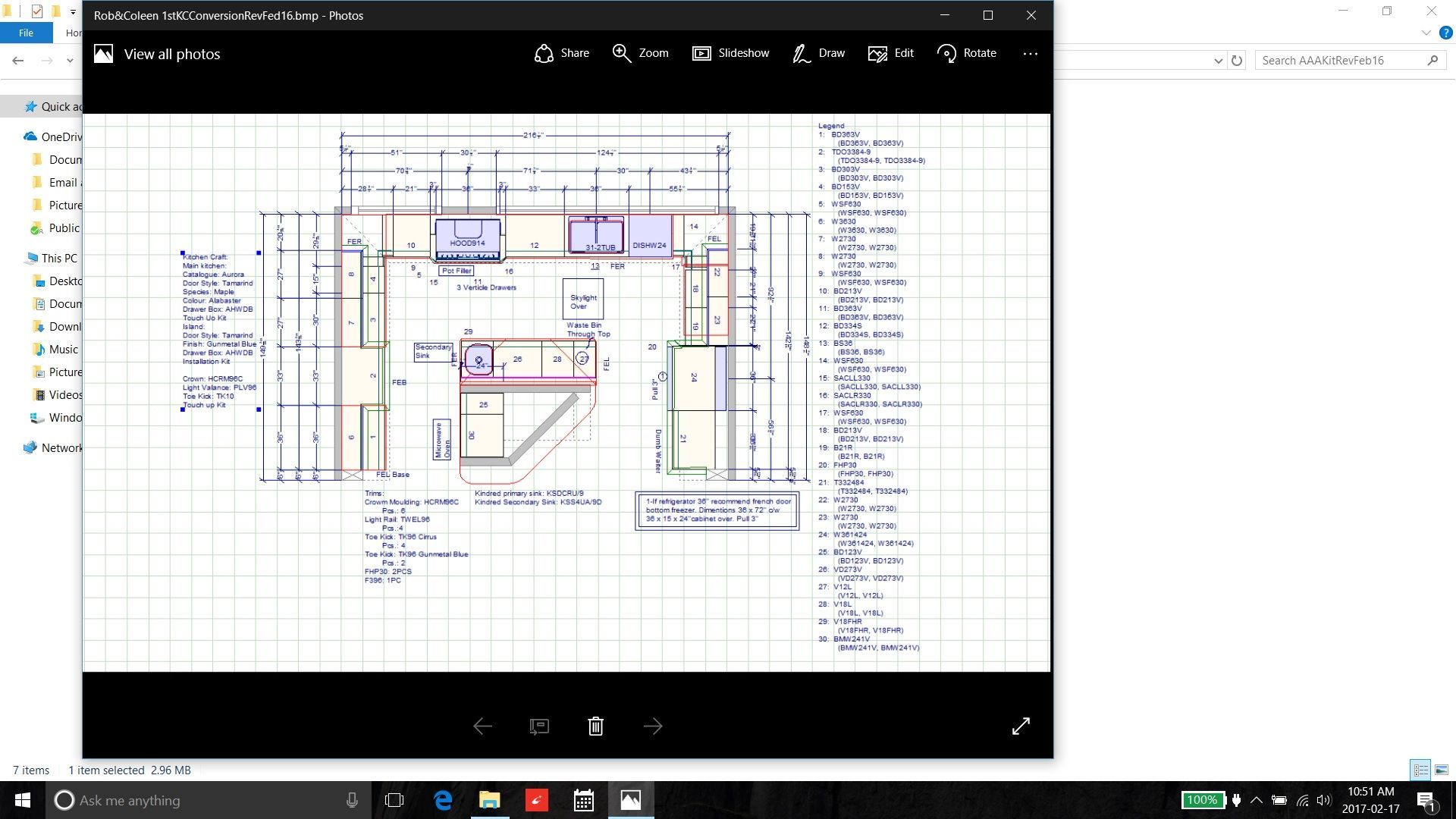Click View all photos link
Screen dimensions: 1456x819
(x=171, y=54)
